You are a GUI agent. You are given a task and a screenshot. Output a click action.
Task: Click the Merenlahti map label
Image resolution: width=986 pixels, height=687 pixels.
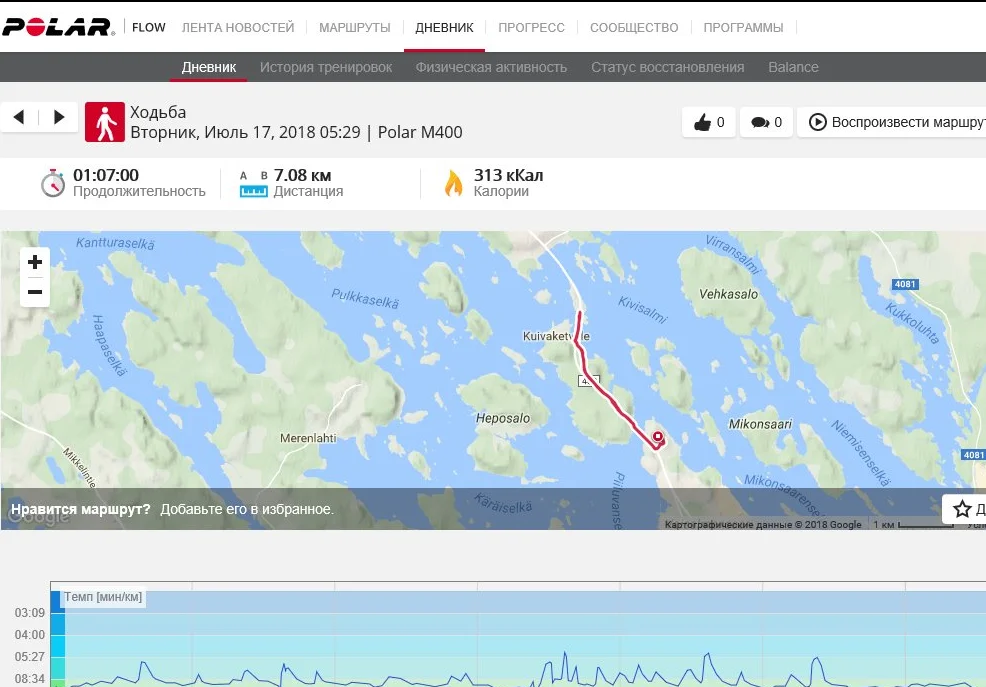point(308,437)
